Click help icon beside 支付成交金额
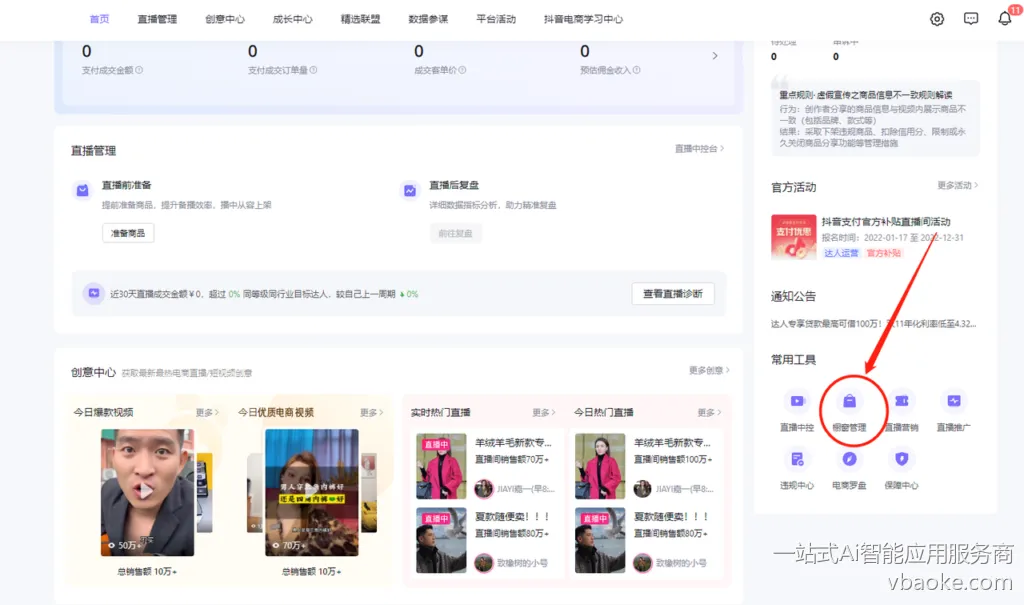Screen dimensions: 1024x605 pos(139,70)
